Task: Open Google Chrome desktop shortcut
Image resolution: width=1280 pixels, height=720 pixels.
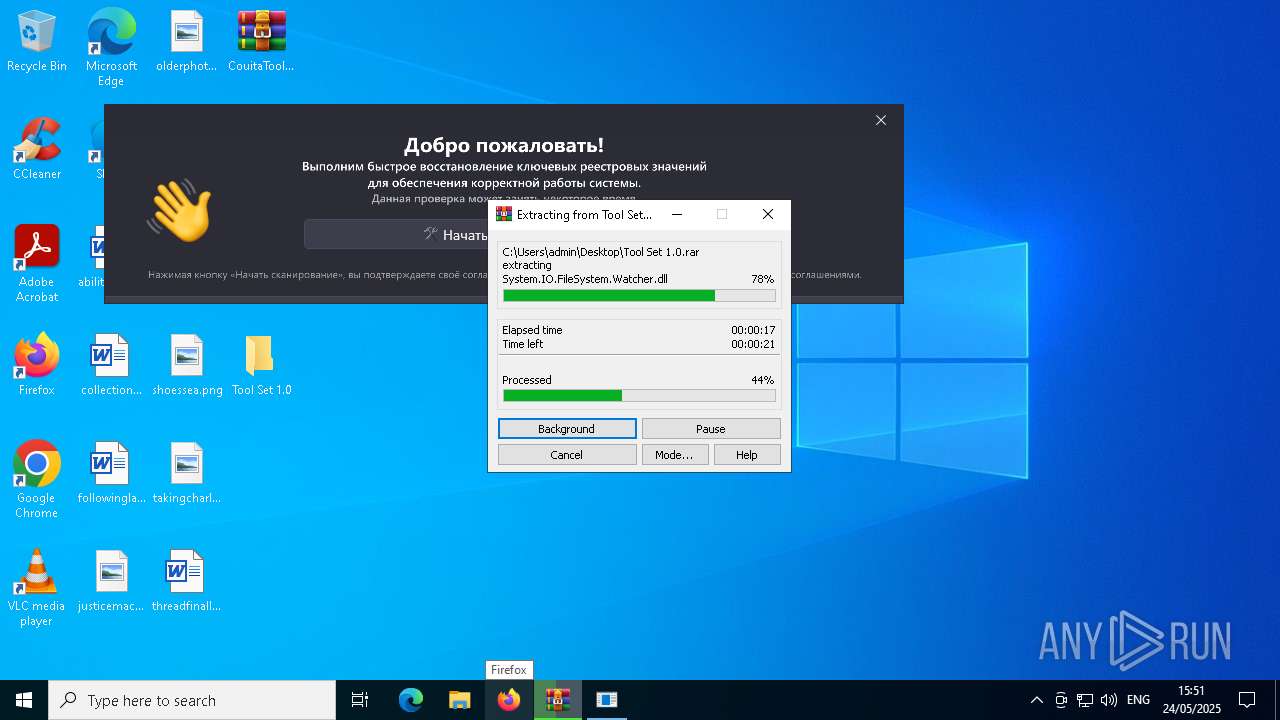Action: click(37, 480)
